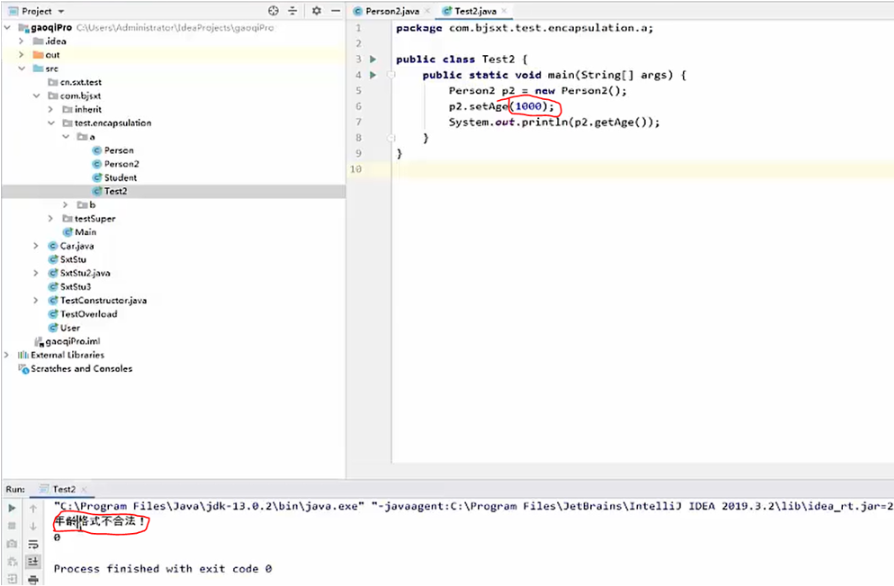The height and width of the screenshot is (586, 894).
Task: Collapse the gaoqiPro project root
Action: (7, 27)
